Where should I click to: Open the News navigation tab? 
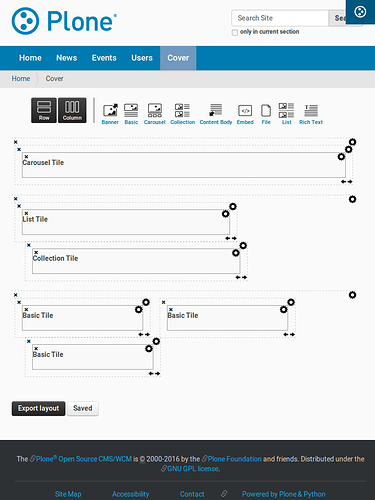pos(66,58)
